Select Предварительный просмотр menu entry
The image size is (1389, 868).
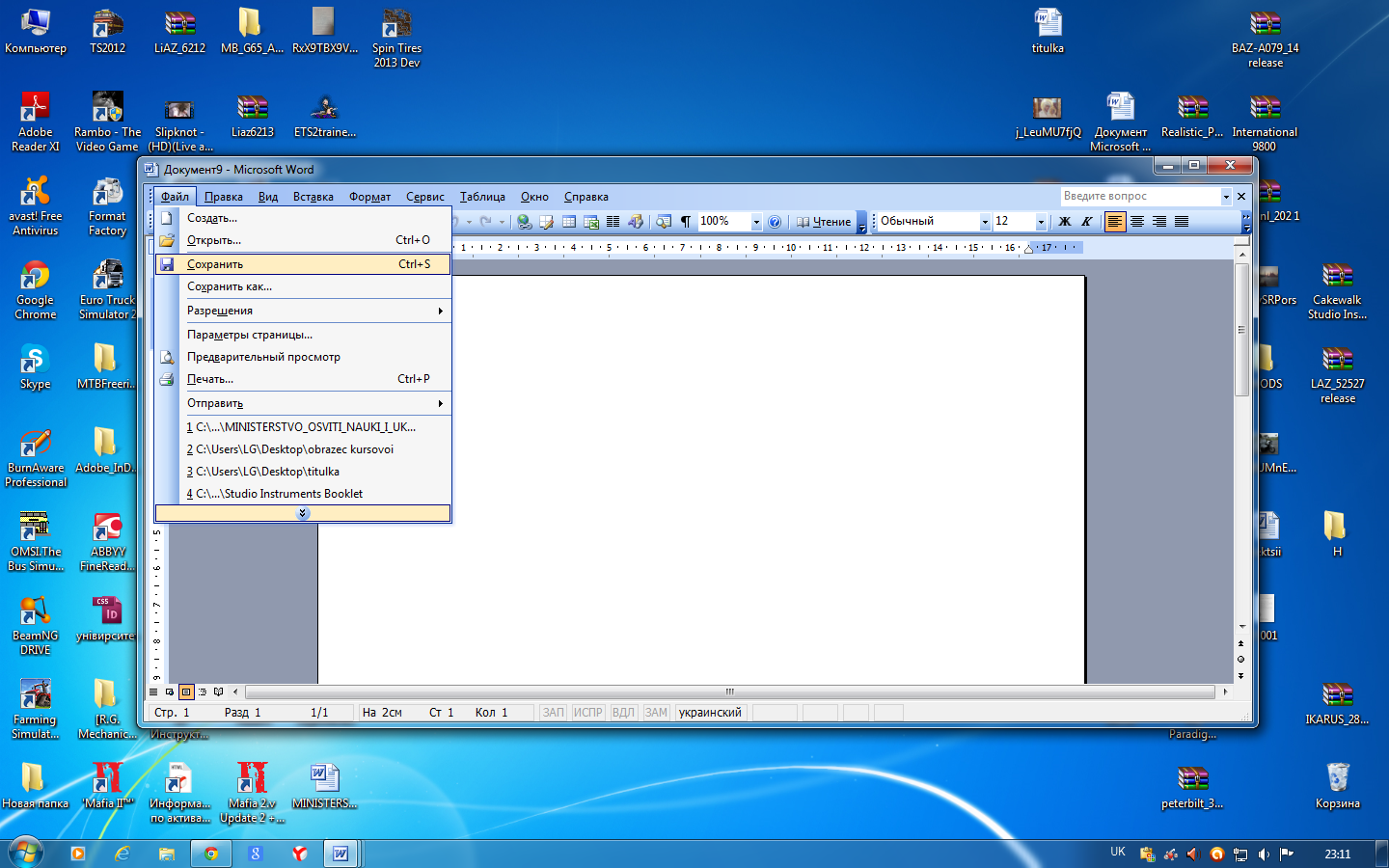point(303,357)
